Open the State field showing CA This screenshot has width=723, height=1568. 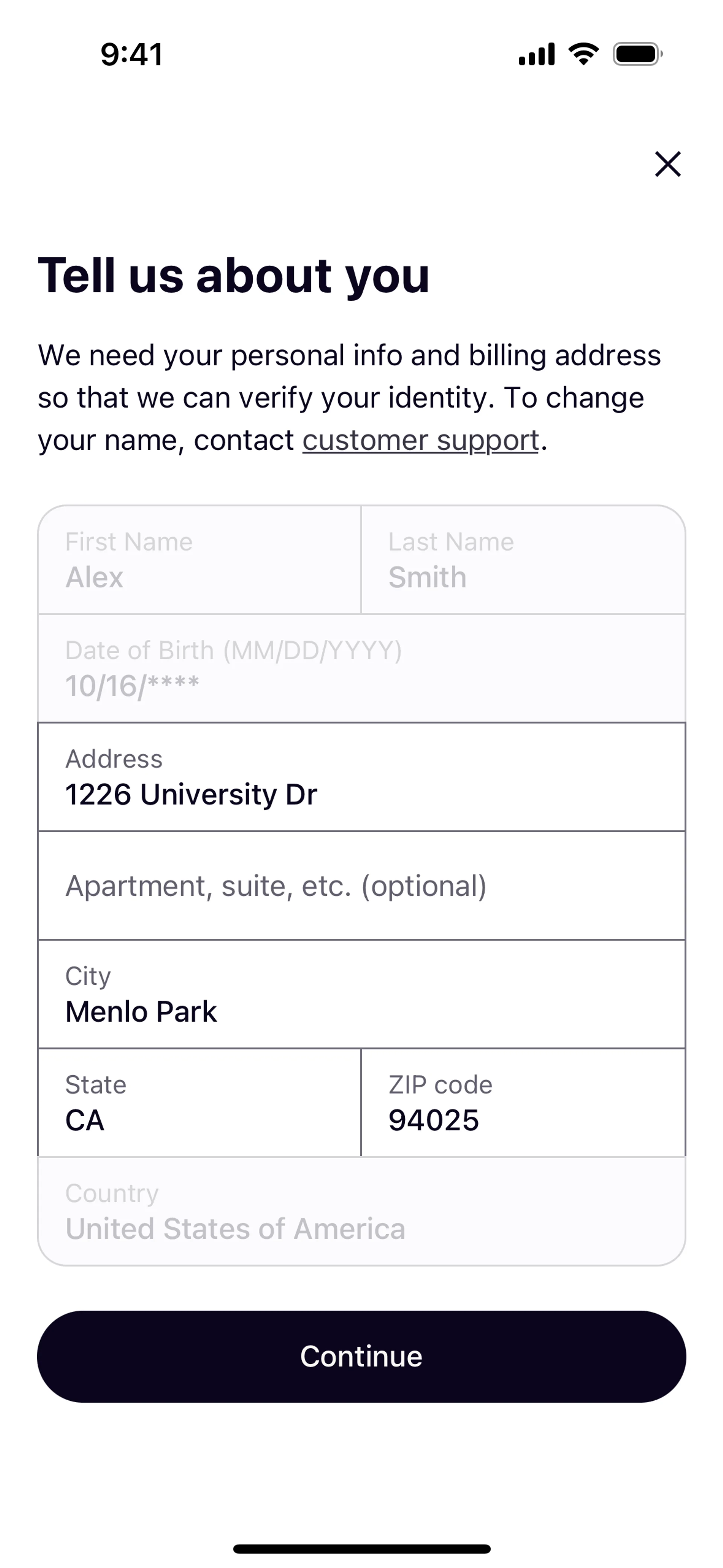pyautogui.click(x=199, y=1102)
